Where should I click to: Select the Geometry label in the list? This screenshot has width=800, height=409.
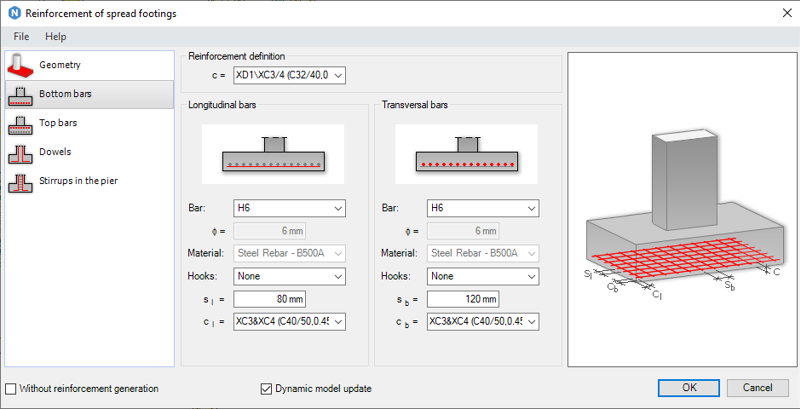coord(60,65)
